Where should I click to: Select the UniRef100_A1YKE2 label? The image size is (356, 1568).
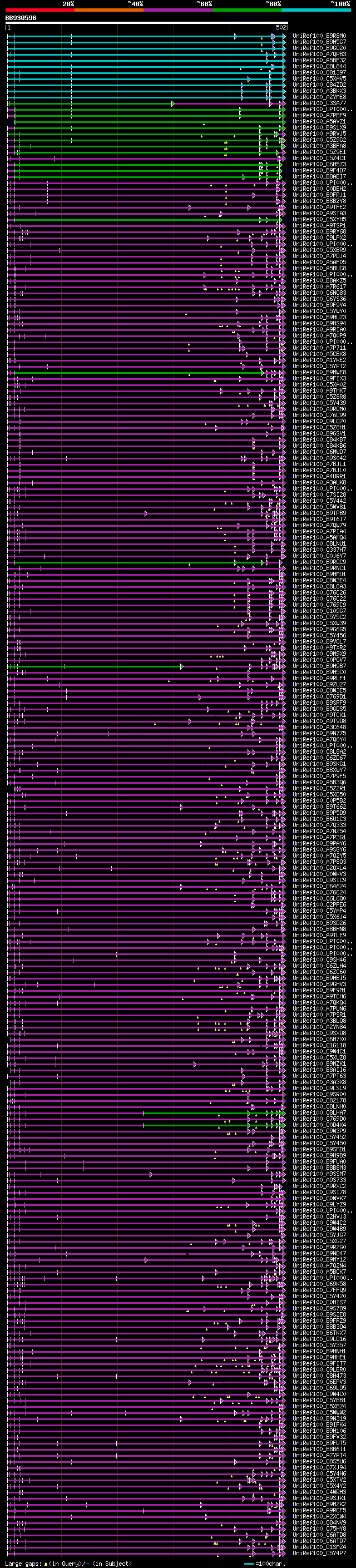point(319,360)
